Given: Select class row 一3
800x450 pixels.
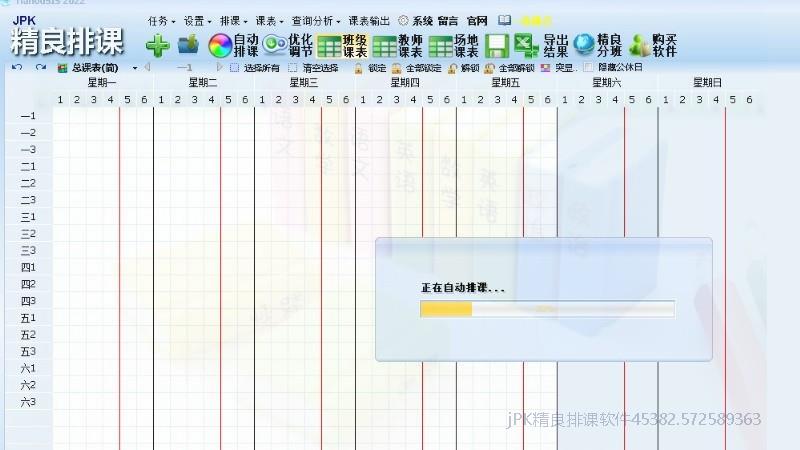Looking at the screenshot, I should click(x=28, y=149).
